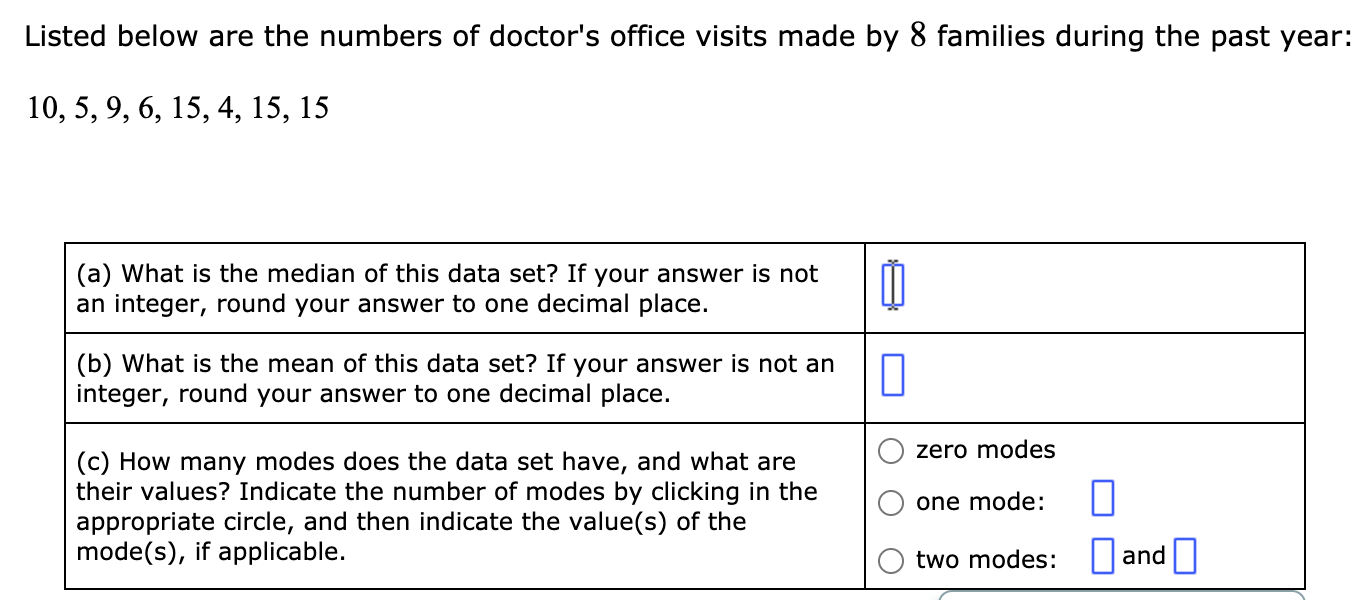
Task: Pick the two modes radio button
Action: pos(892,561)
